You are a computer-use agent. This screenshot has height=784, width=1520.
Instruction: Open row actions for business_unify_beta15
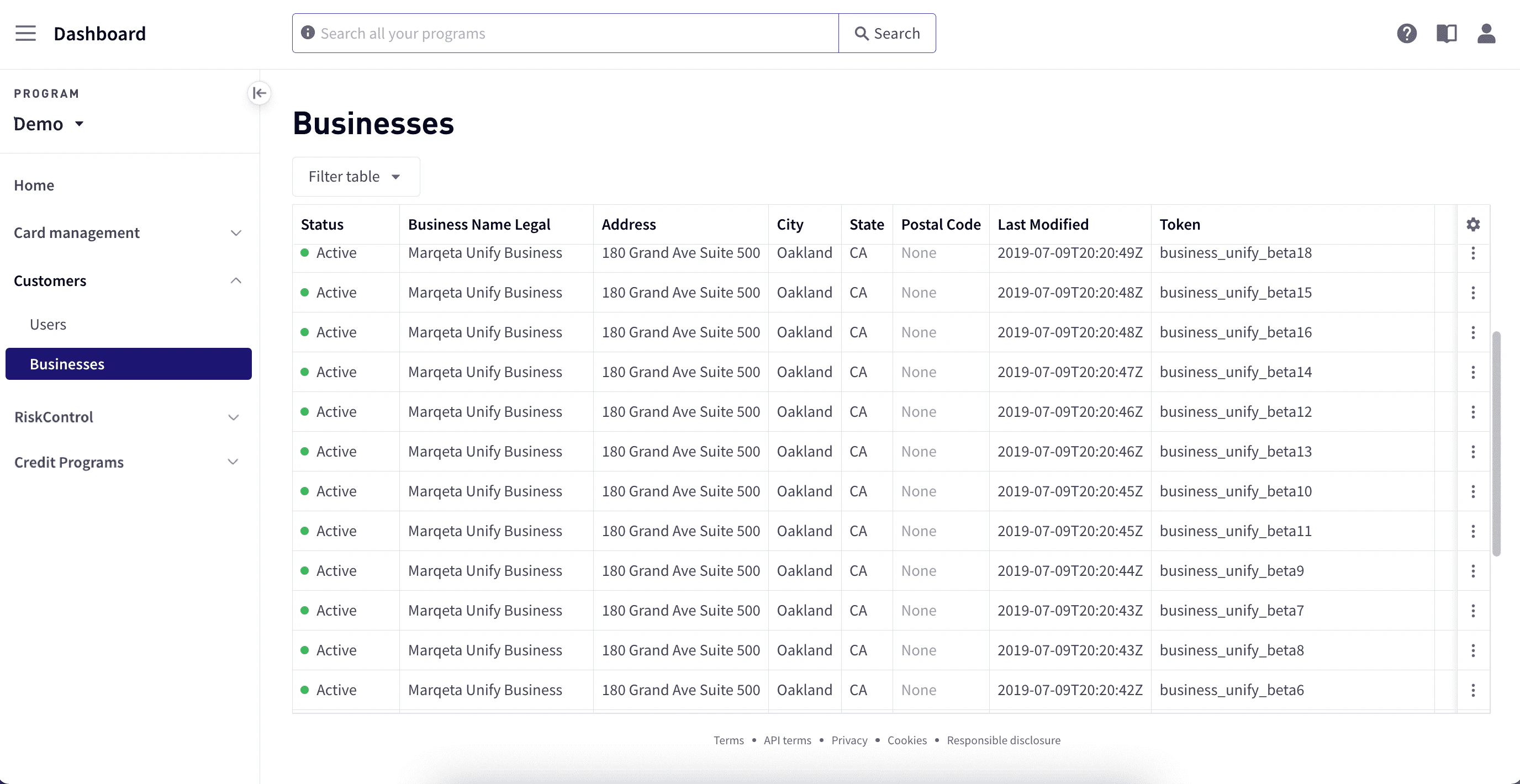(x=1473, y=293)
